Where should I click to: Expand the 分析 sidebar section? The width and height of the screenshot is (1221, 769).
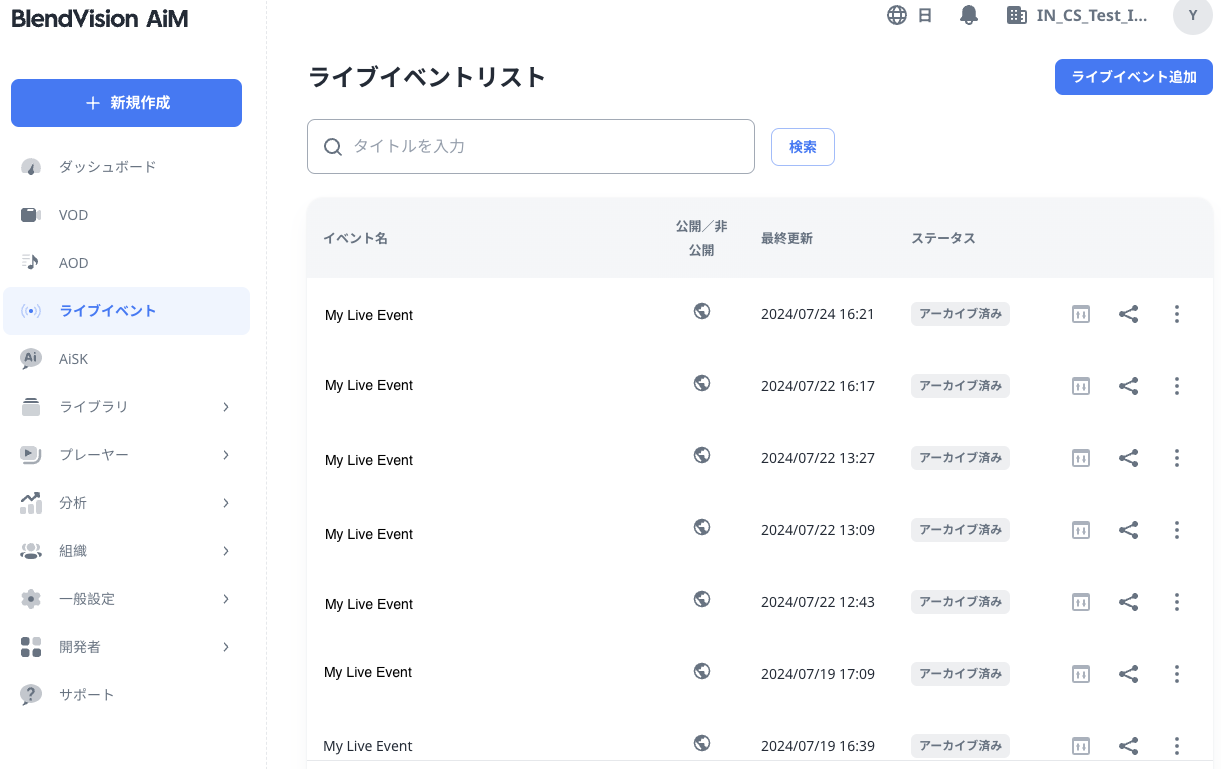coord(127,503)
